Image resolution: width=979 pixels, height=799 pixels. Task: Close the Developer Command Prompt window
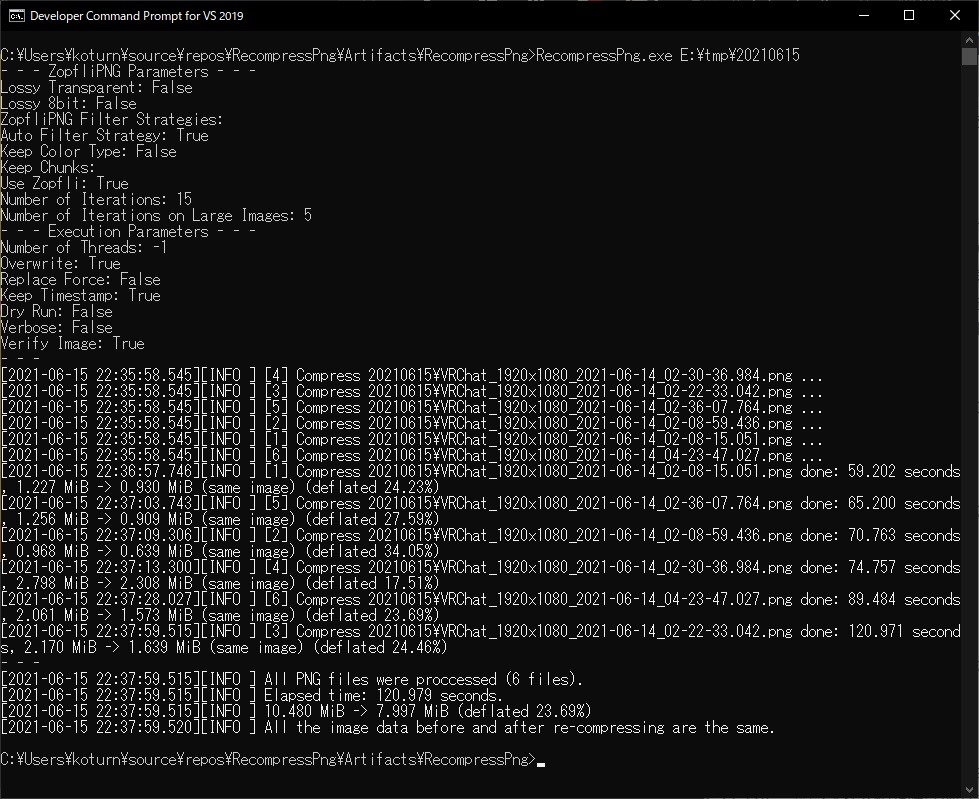(x=955, y=16)
